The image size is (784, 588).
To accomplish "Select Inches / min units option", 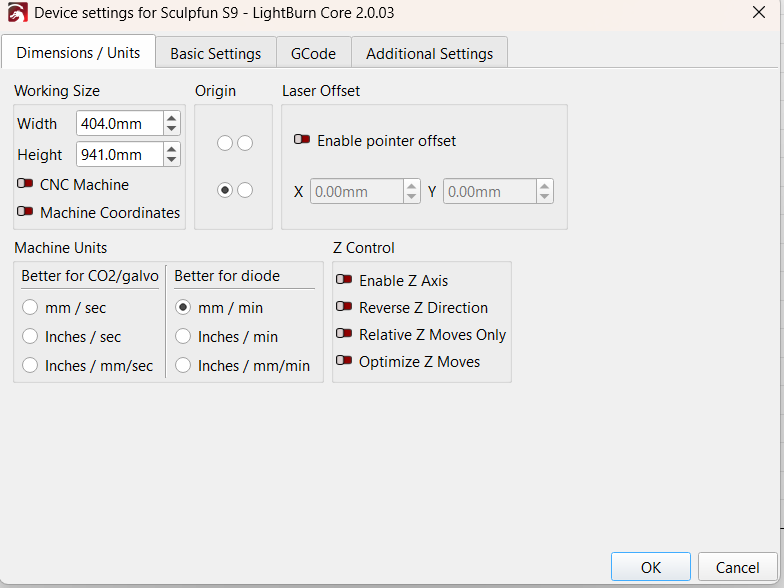I will pyautogui.click(x=183, y=337).
